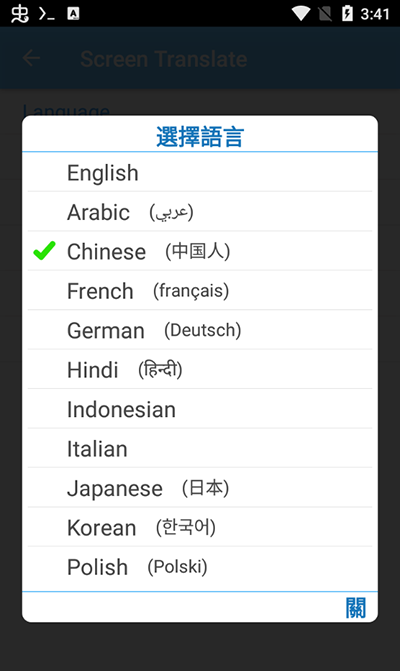The height and width of the screenshot is (671, 400).
Task: Close the dialog with the 關 button
Action: [x=356, y=608]
